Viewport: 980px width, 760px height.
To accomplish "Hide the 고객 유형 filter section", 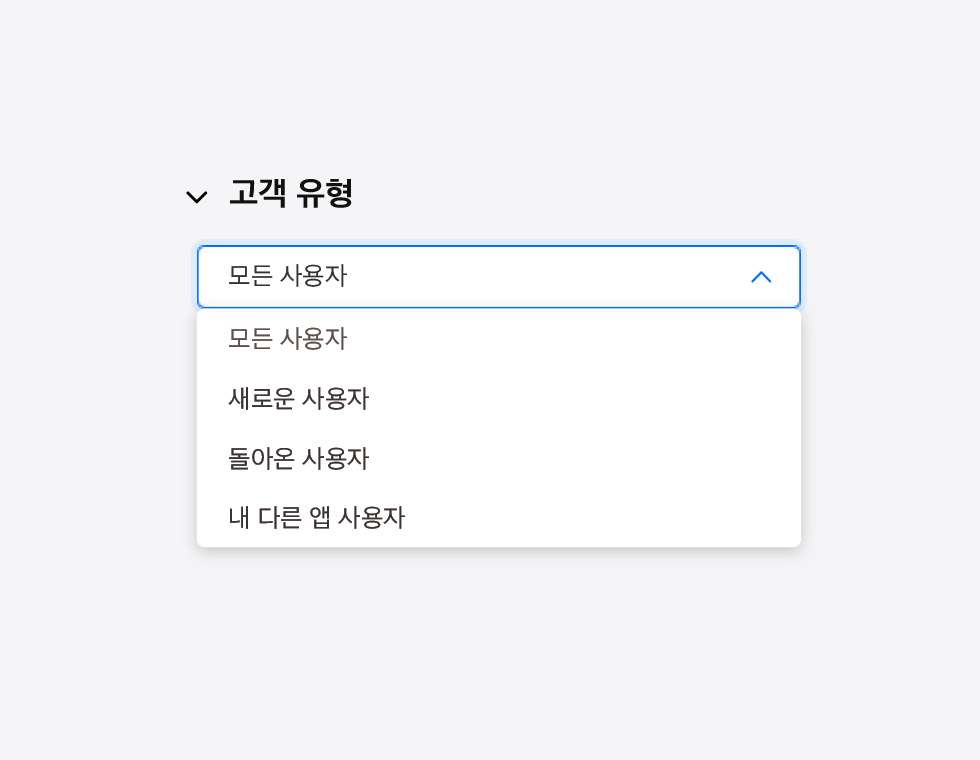I will click(x=197, y=197).
